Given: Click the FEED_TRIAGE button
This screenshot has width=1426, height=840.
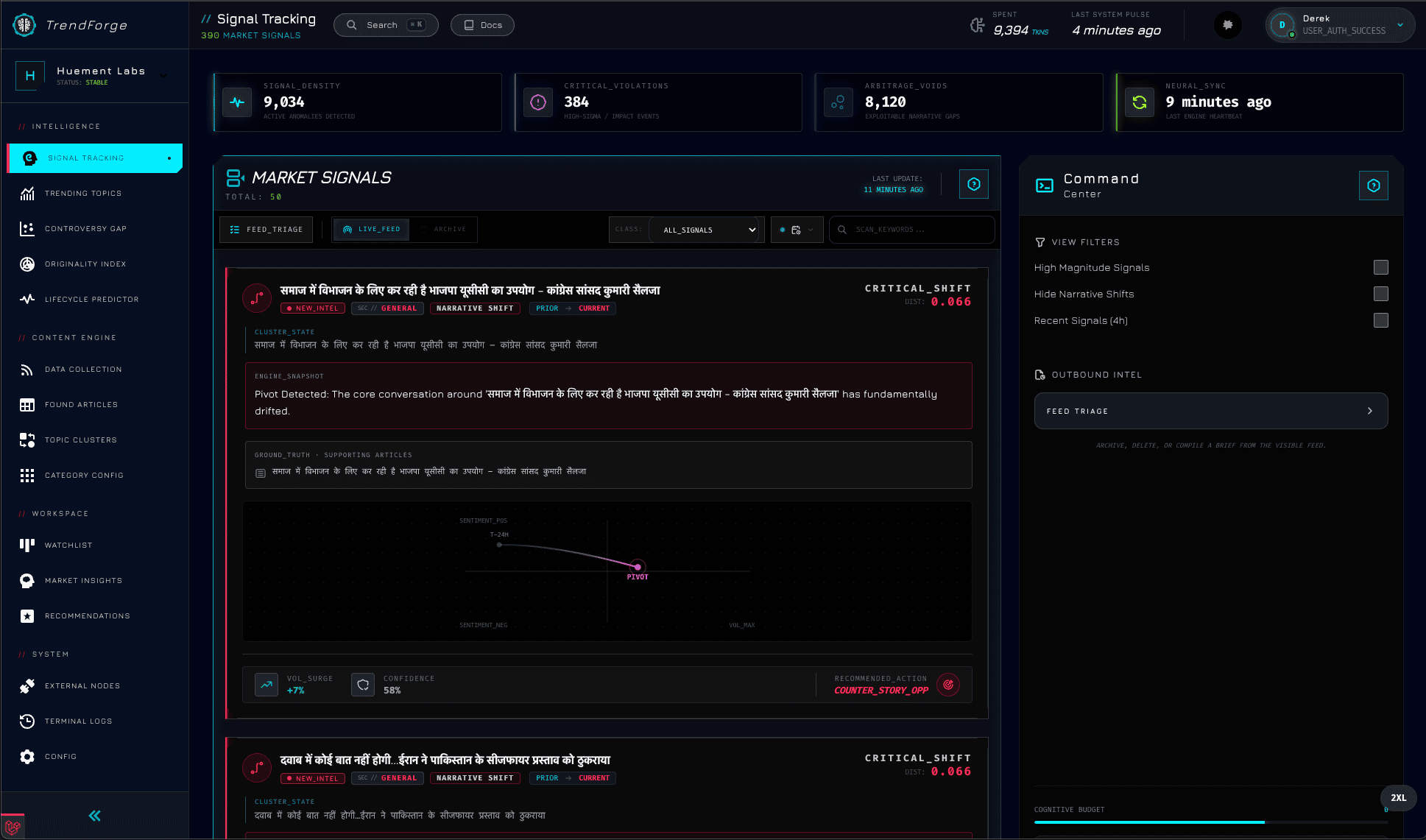Looking at the screenshot, I should 266,230.
